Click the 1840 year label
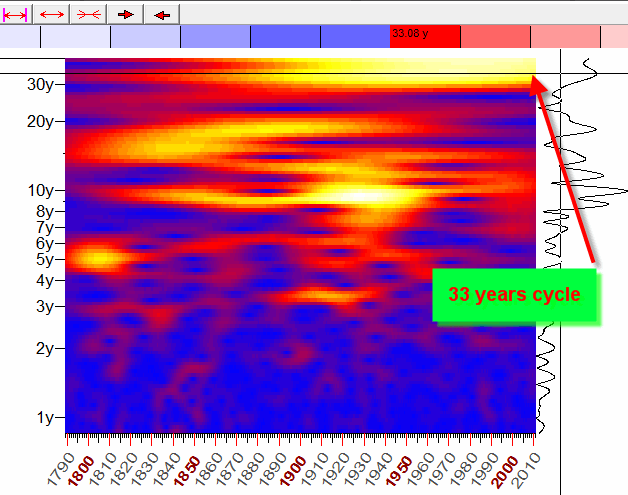628x495 pixels. coord(167,469)
